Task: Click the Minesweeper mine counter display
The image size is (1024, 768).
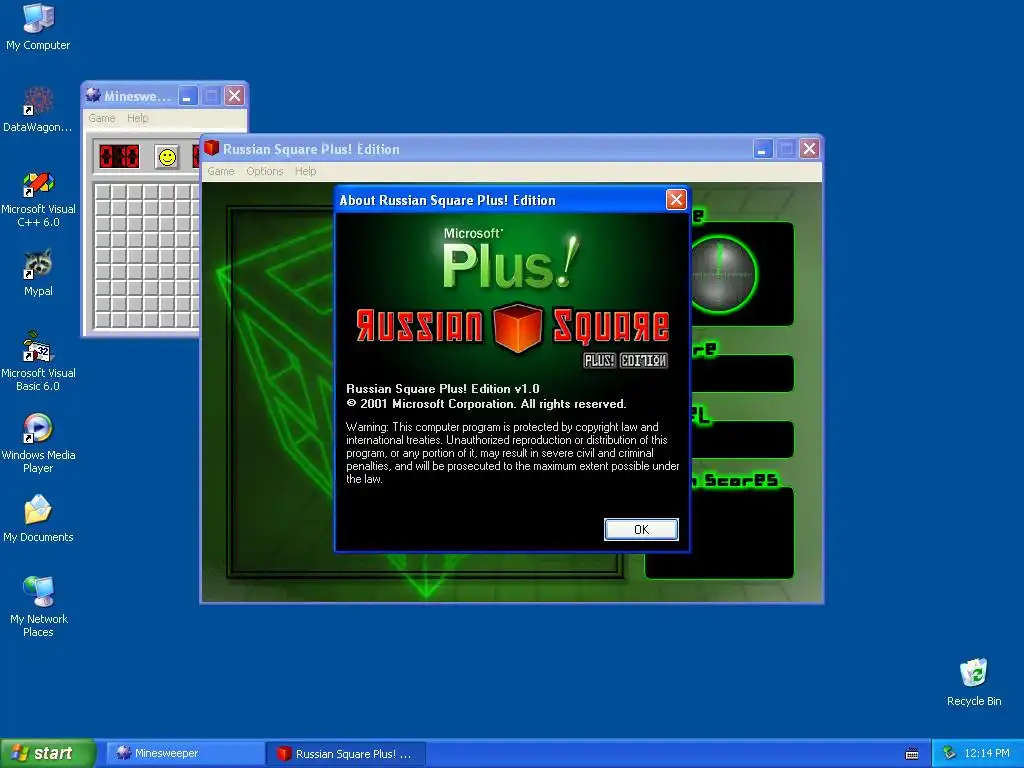Action: [119, 157]
